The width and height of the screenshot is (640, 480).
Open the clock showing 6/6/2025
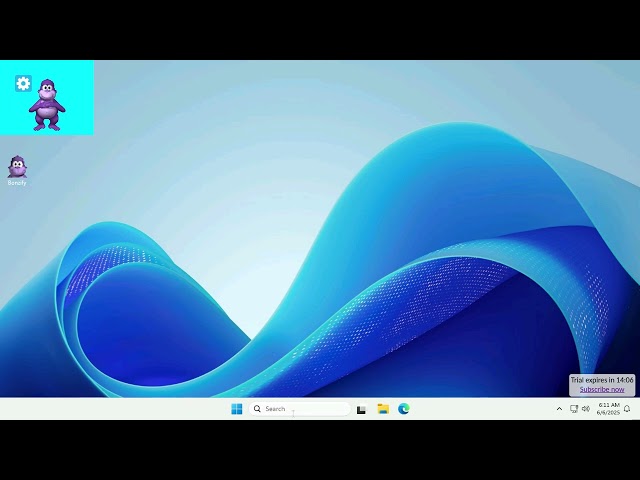608,409
